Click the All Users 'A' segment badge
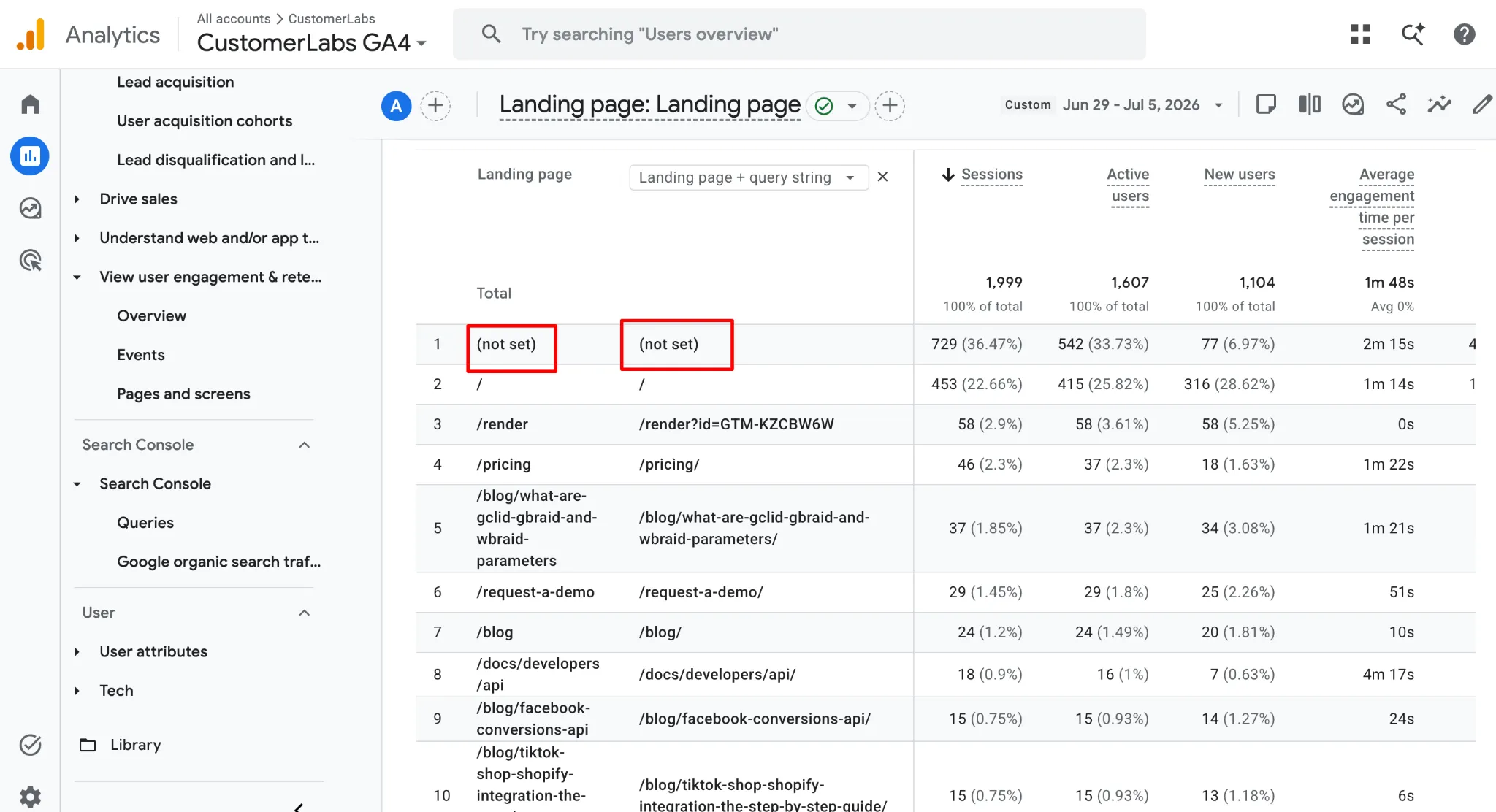The height and width of the screenshot is (812, 1496). tap(396, 106)
